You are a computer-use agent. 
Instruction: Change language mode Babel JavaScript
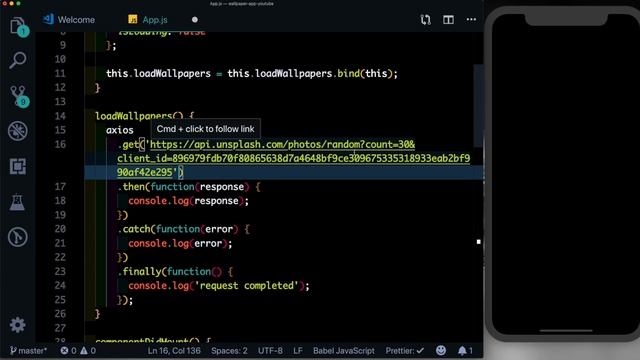(x=344, y=351)
